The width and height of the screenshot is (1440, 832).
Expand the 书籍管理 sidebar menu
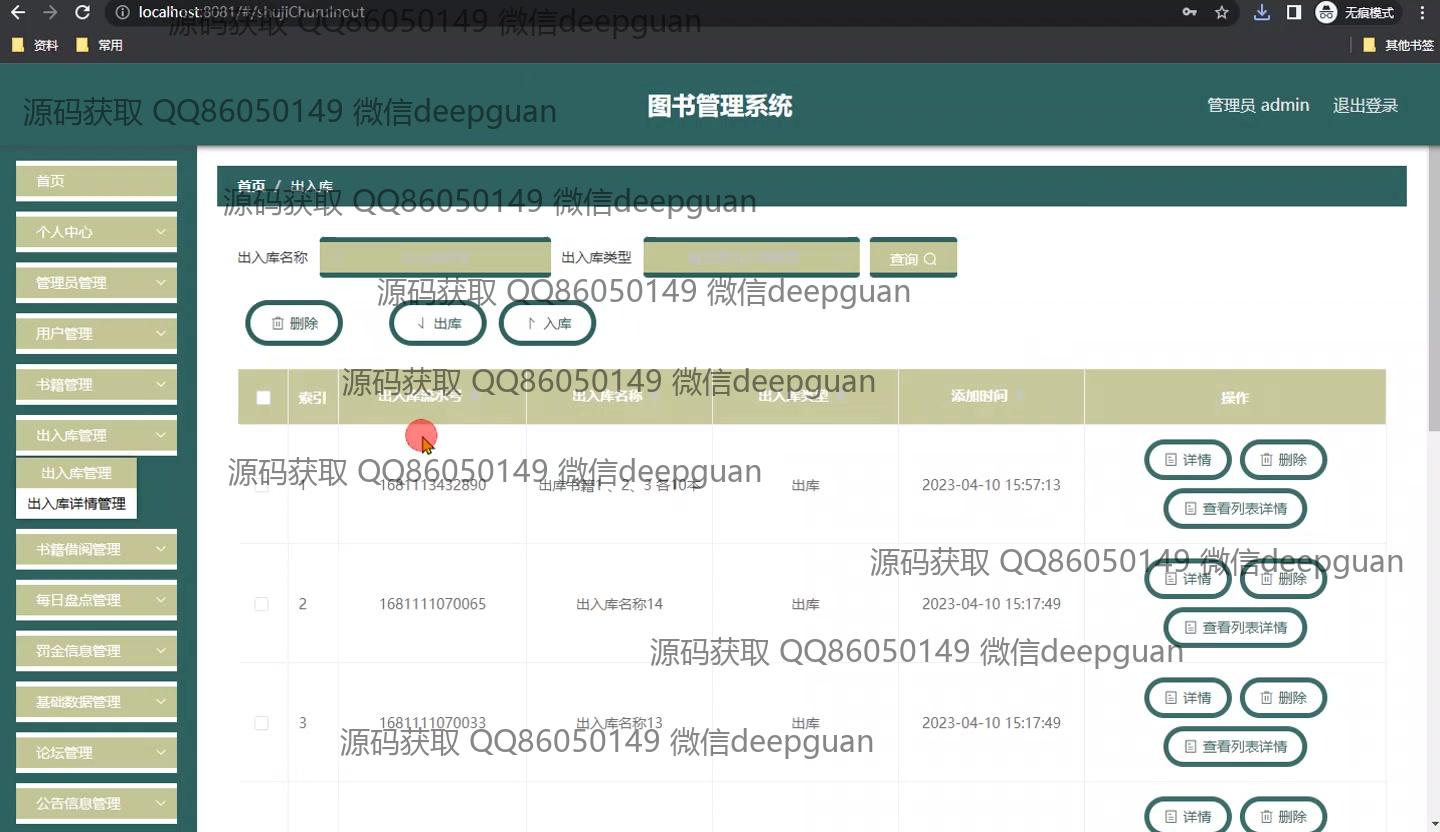pyautogui.click(x=96, y=384)
